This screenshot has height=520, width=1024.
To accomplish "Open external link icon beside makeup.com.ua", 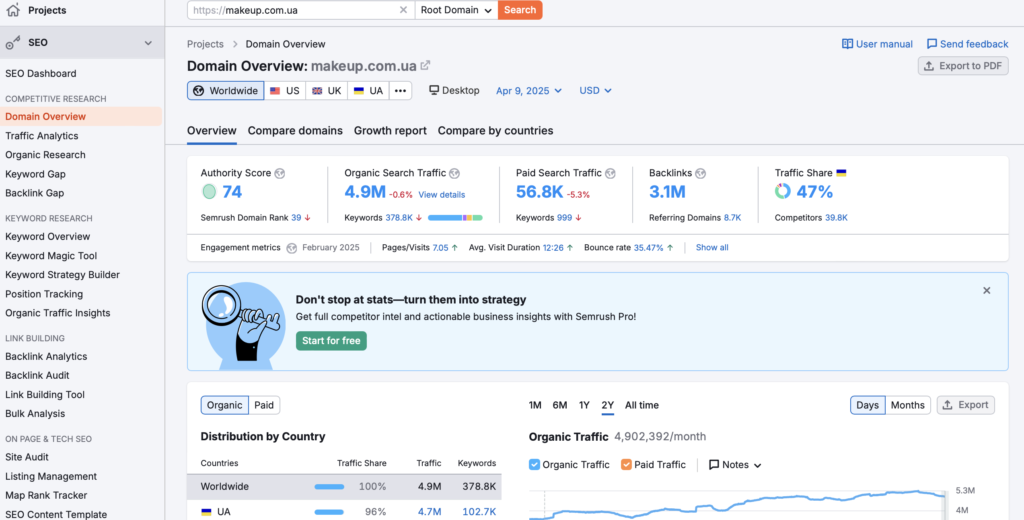I will click(x=425, y=65).
